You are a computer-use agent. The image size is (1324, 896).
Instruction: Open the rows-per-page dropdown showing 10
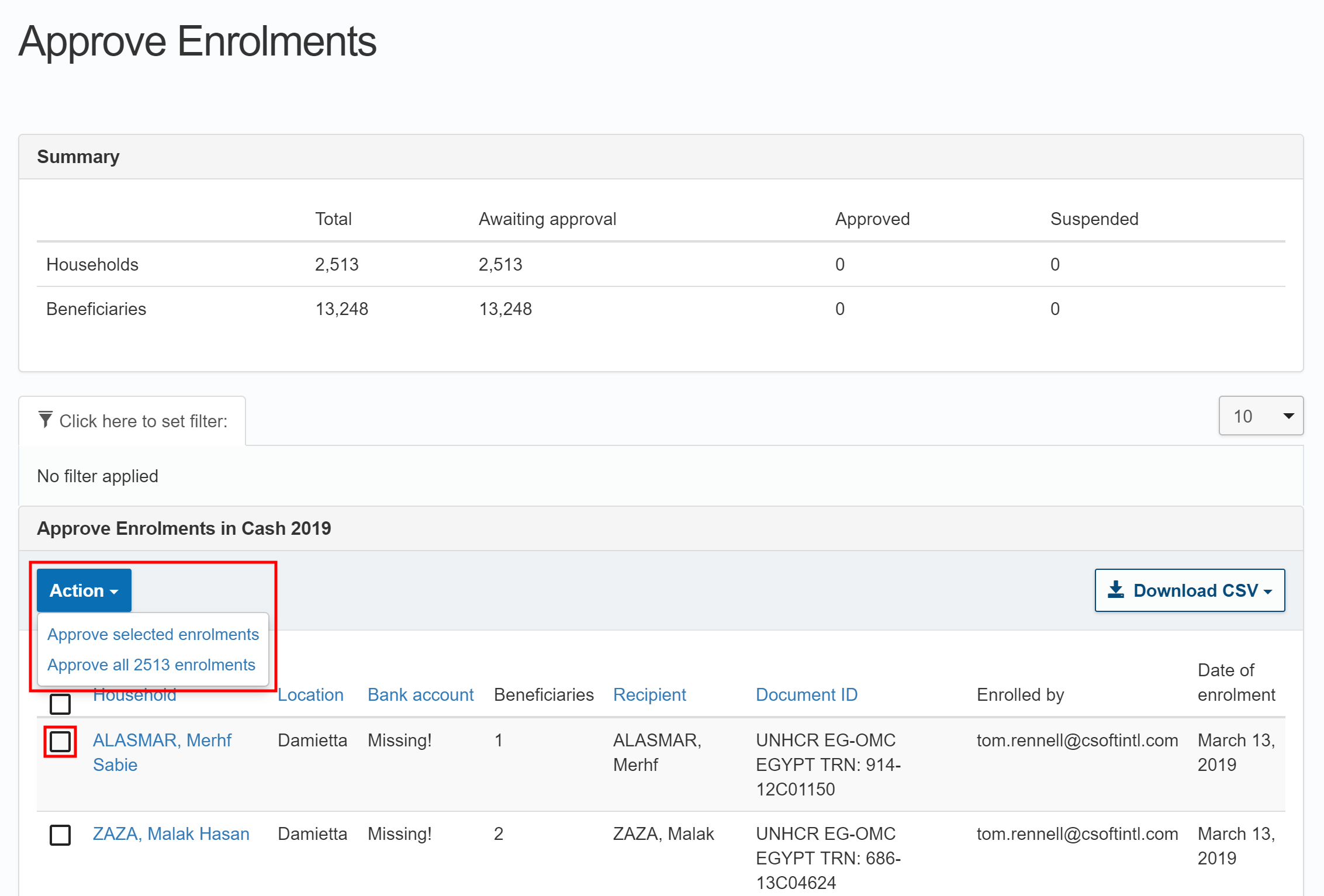click(1260, 416)
